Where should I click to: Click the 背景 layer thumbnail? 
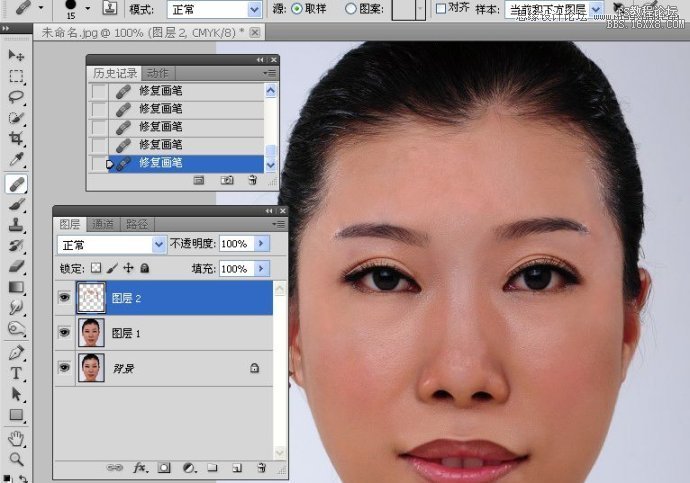pos(91,368)
